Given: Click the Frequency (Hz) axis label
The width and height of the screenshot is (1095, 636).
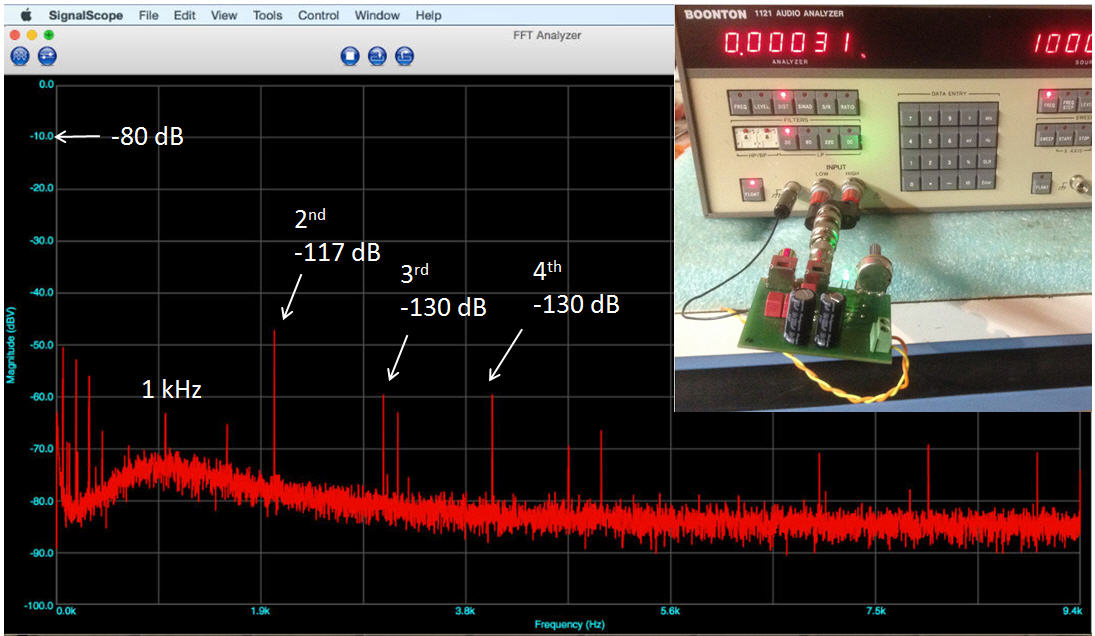Looking at the screenshot, I should pyautogui.click(x=569, y=624).
